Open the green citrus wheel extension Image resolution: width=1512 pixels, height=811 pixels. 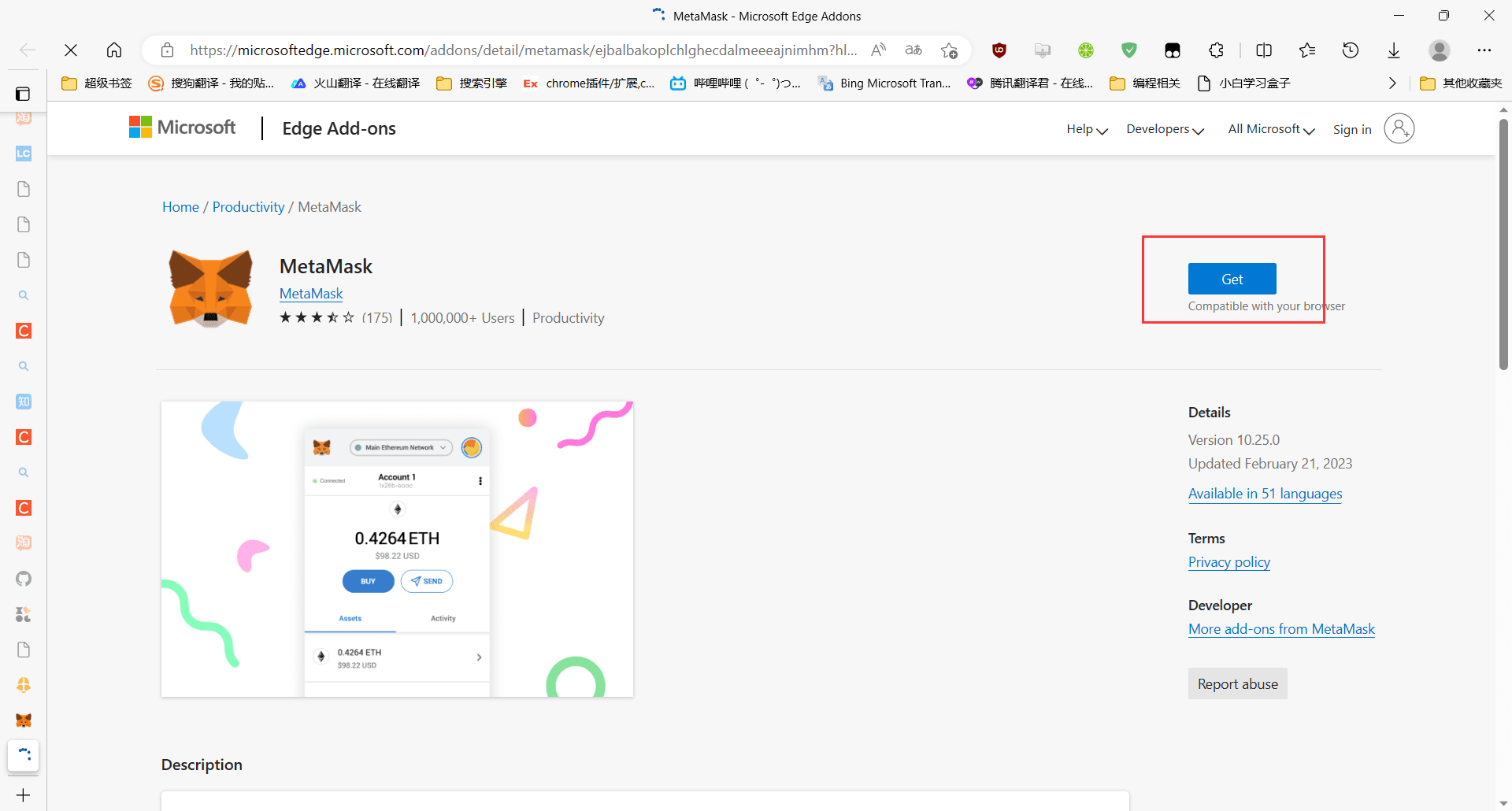(1086, 50)
